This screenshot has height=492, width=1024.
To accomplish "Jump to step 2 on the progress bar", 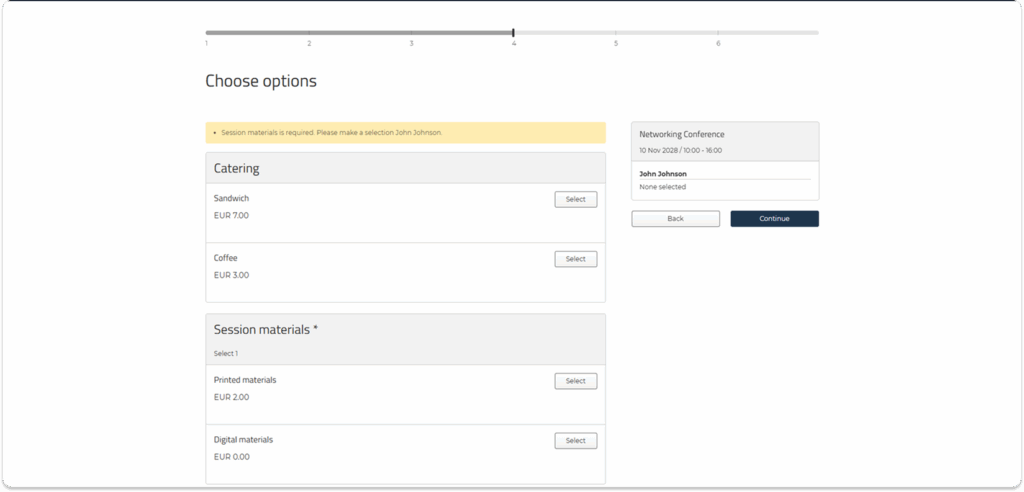I will pyautogui.click(x=309, y=43).
